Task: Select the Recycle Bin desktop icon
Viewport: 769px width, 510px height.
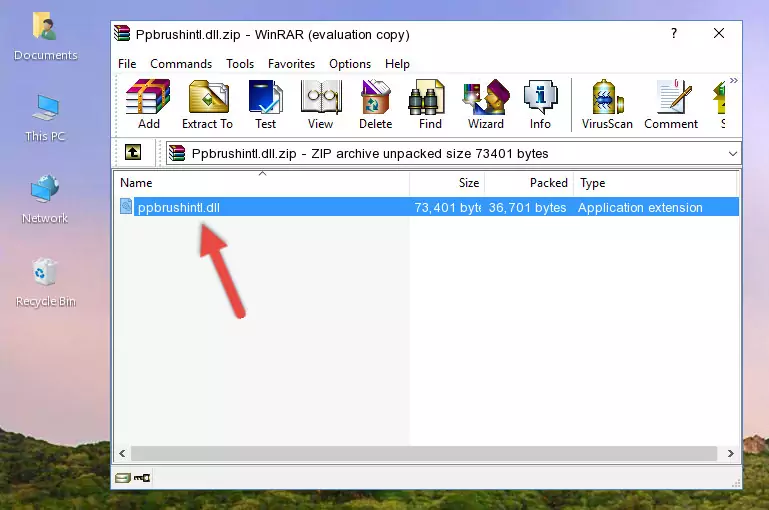Action: 45,283
